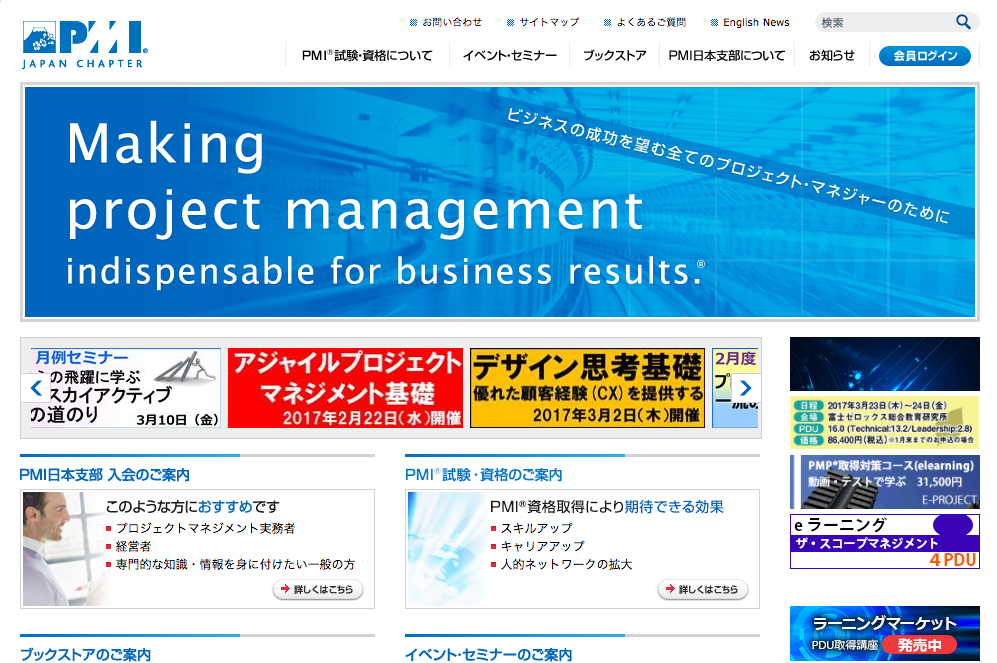Click the Making project management hero banner

click(499, 202)
